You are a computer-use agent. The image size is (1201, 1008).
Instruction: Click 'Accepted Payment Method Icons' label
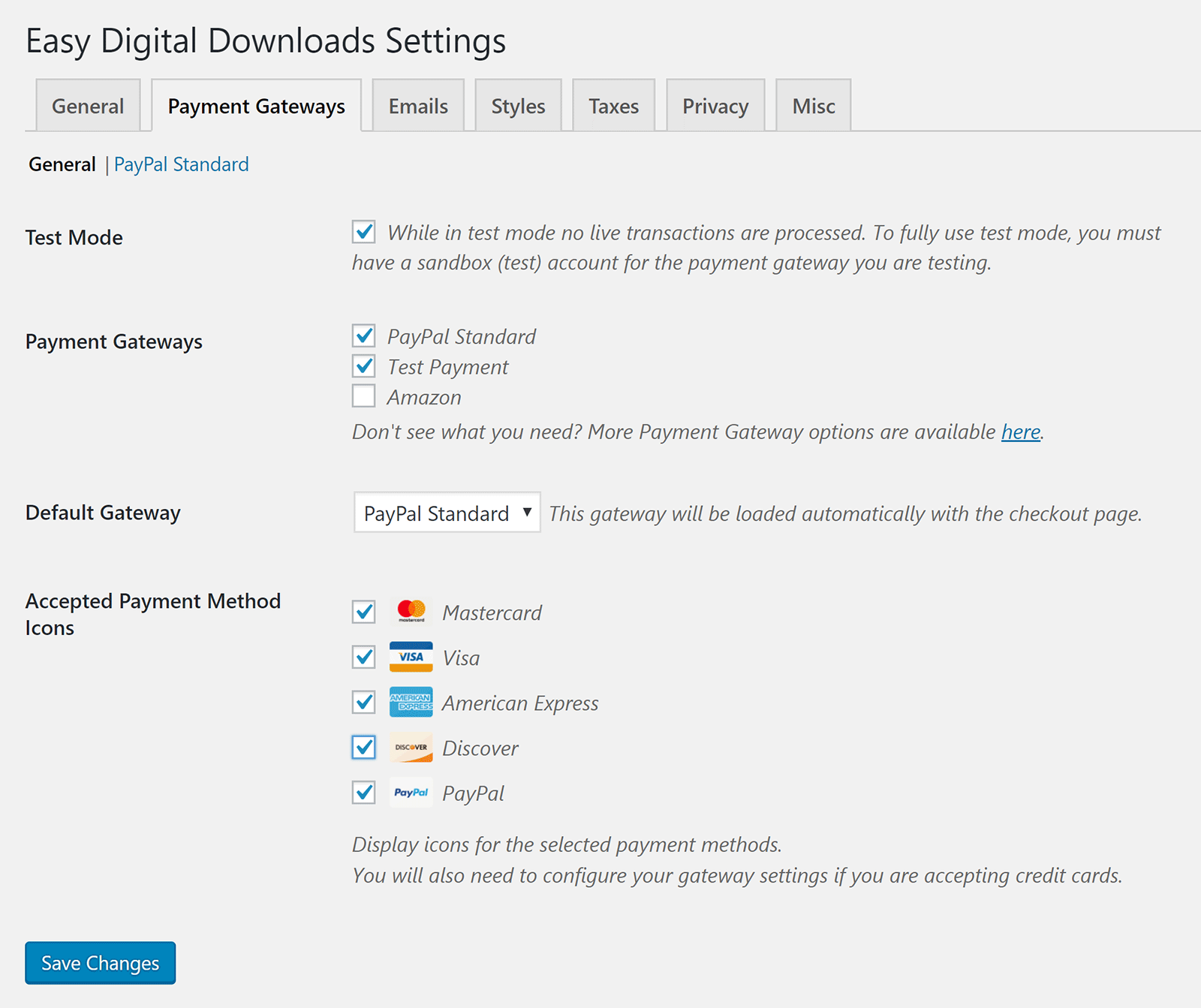point(153,614)
